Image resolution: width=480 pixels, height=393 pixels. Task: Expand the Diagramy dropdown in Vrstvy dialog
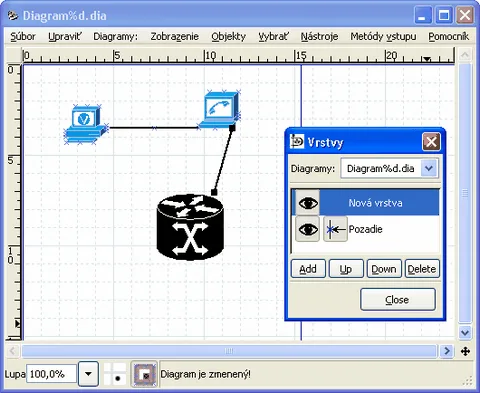pyautogui.click(x=429, y=168)
